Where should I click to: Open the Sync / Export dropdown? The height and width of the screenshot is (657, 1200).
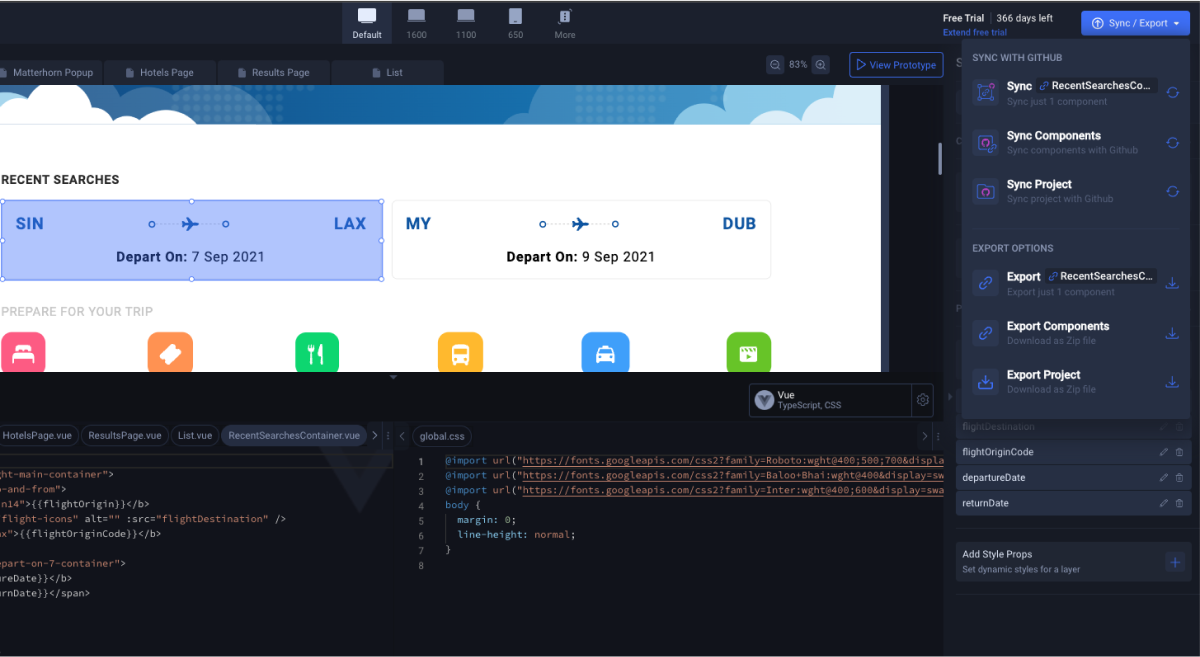pyautogui.click(x=1135, y=22)
